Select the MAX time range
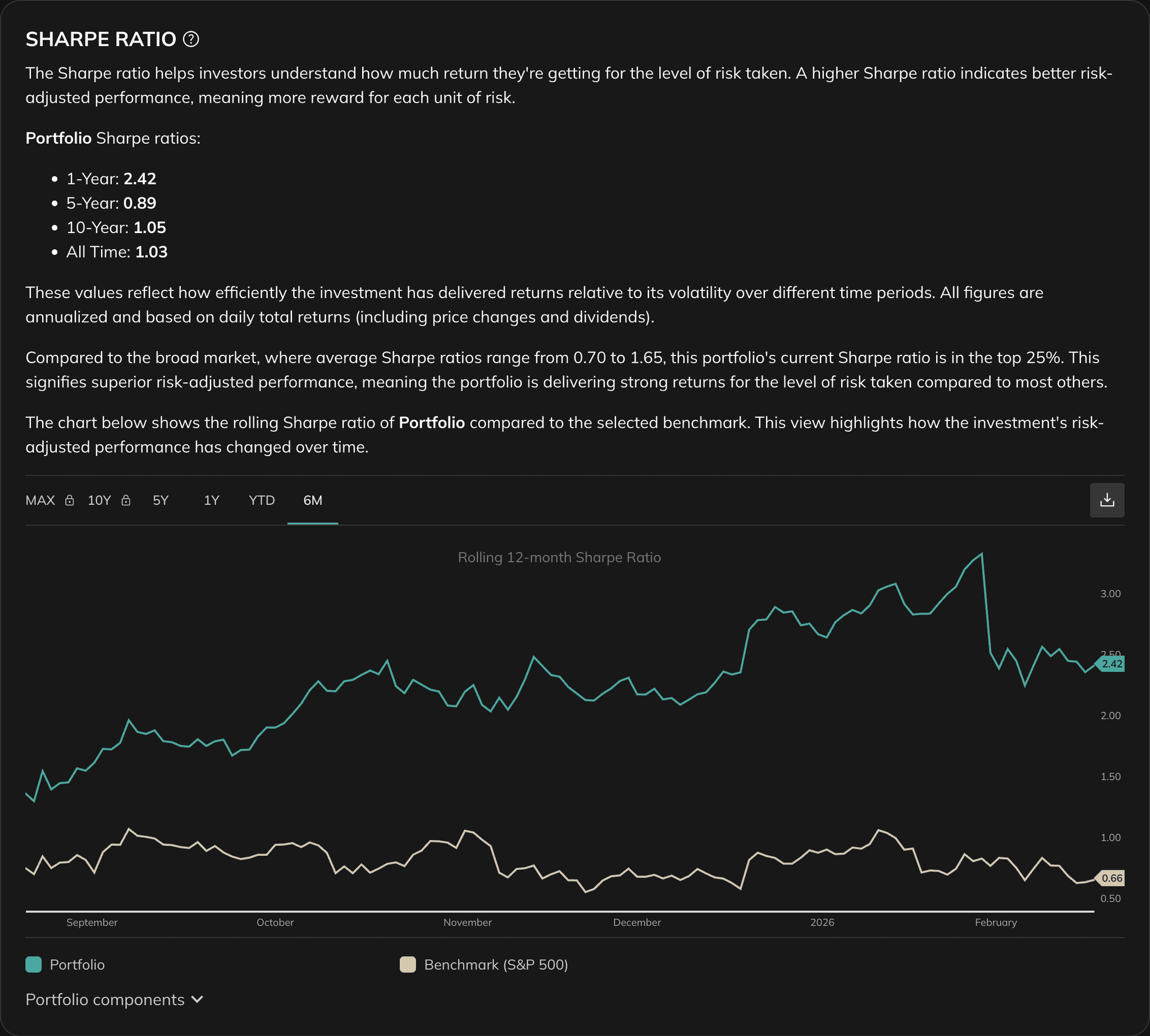 pos(40,500)
